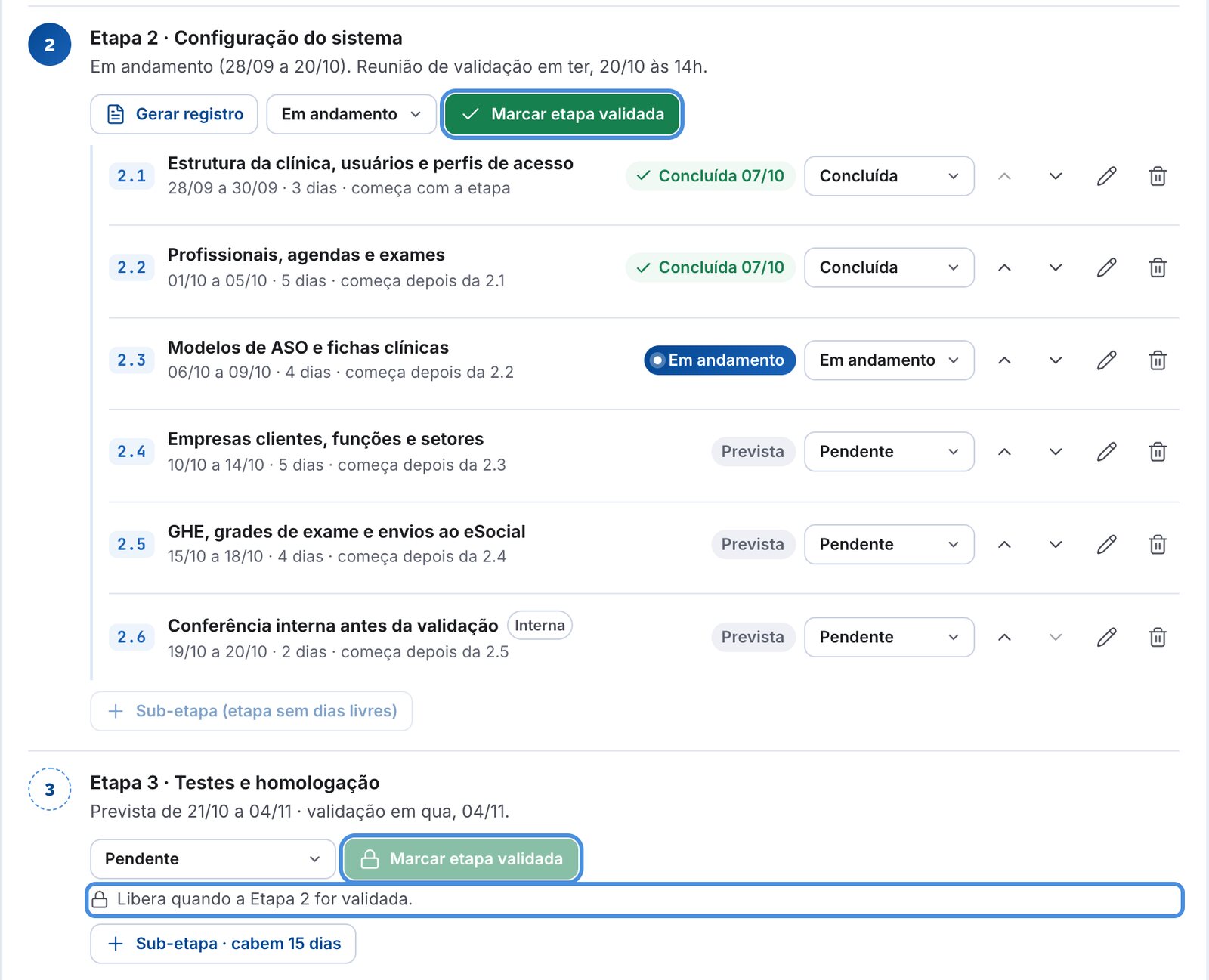Edit sub-etapa 2.2 Profissionais, agendas e exames

(1106, 267)
